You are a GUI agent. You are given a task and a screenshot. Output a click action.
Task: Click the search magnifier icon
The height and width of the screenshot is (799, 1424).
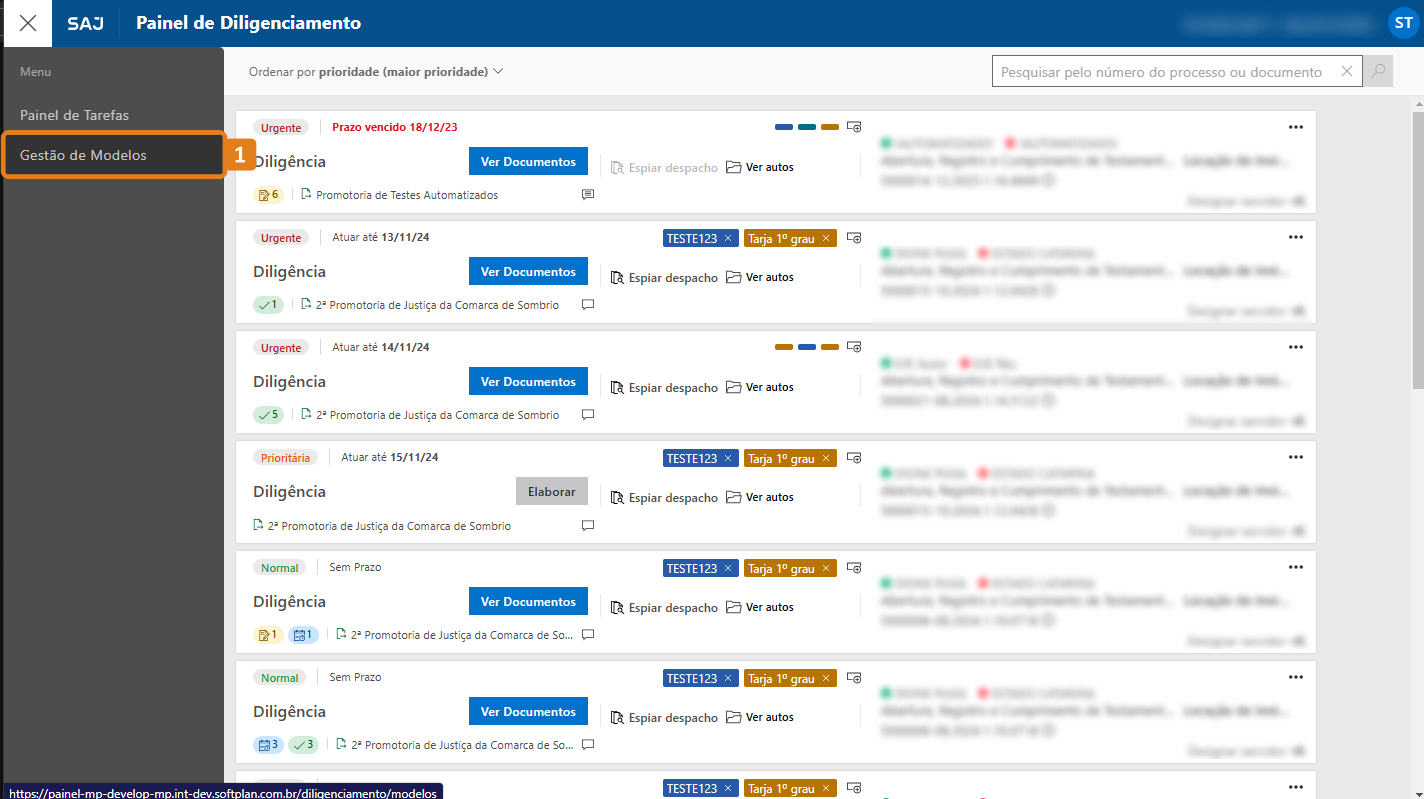click(x=1377, y=71)
